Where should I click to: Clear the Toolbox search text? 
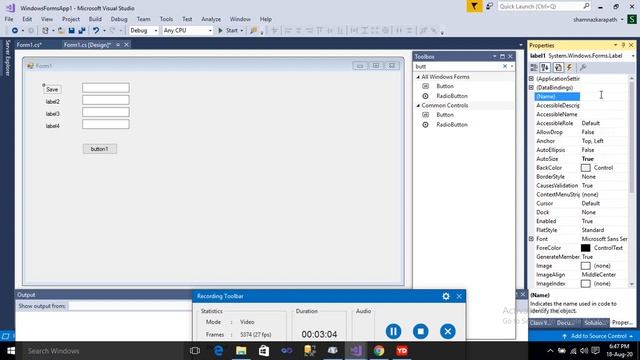pyautogui.click(x=505, y=66)
